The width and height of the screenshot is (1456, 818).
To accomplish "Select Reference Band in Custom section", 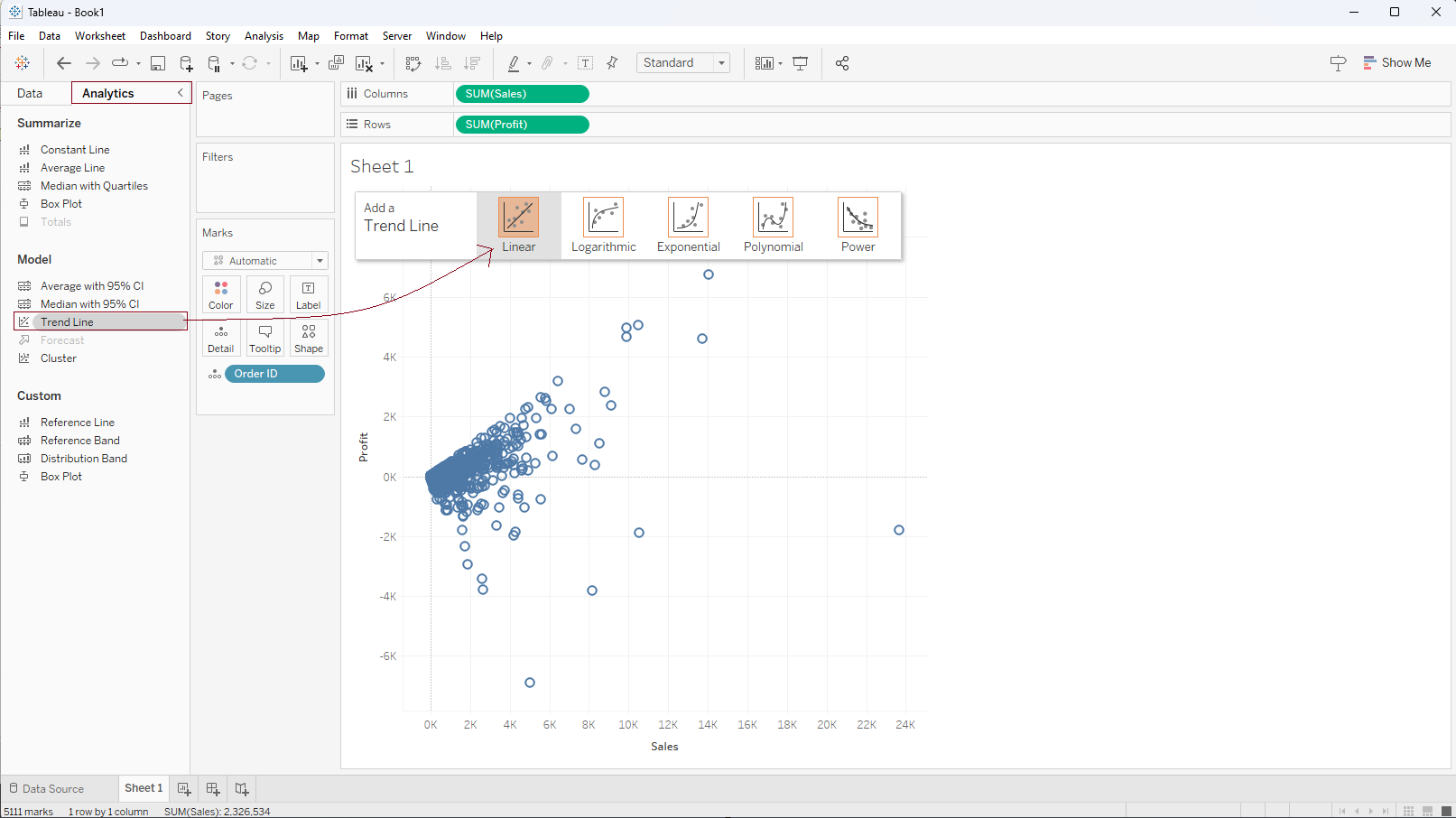I will point(80,441).
